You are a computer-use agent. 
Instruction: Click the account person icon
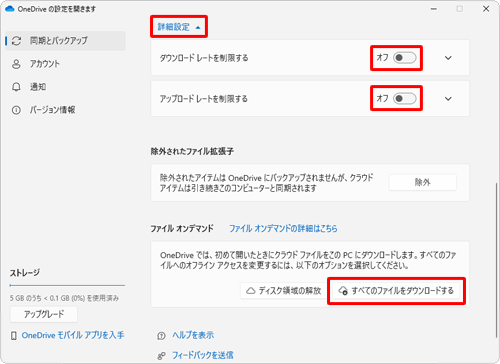click(16, 64)
